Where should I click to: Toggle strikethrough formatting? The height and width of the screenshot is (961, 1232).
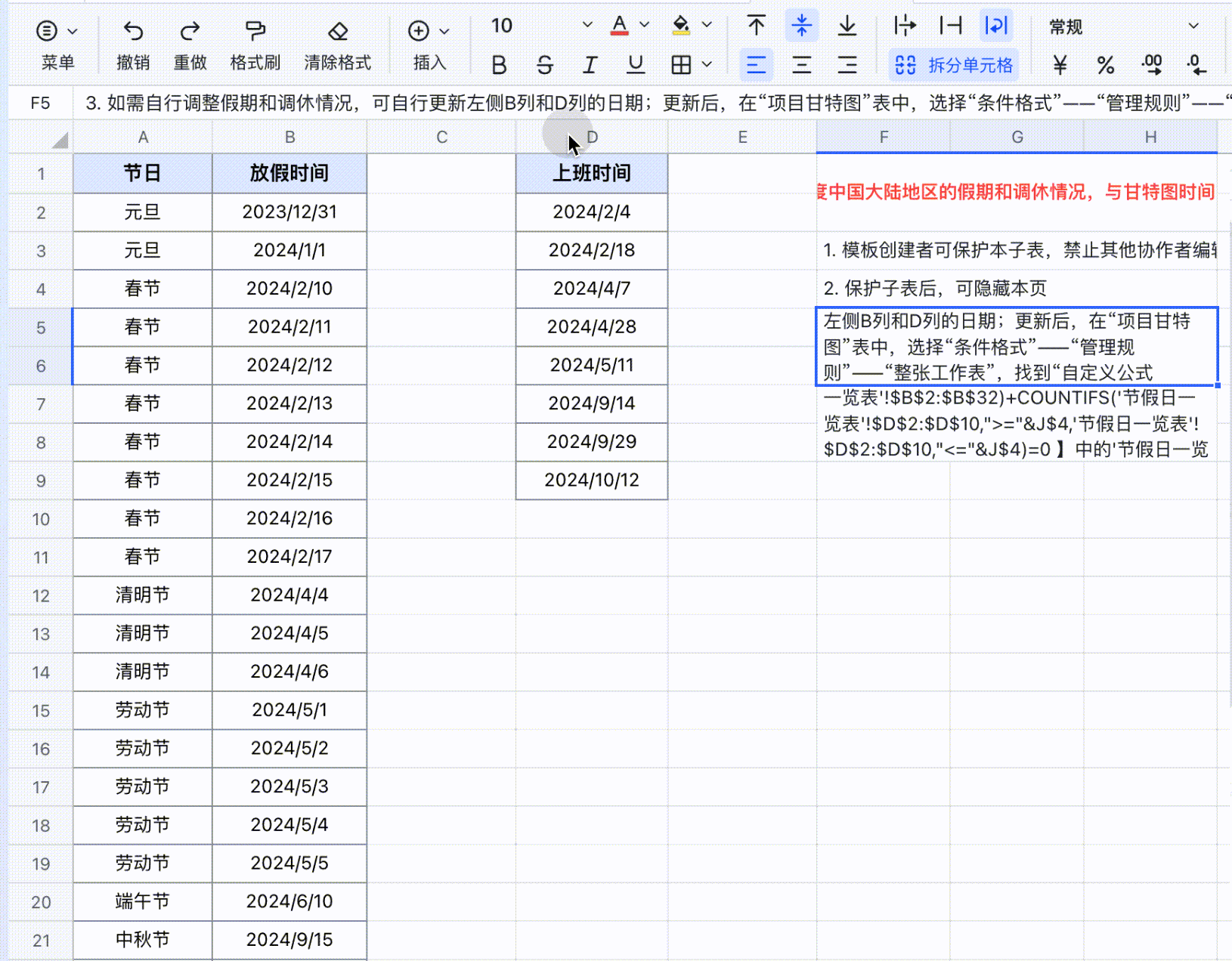click(x=544, y=65)
